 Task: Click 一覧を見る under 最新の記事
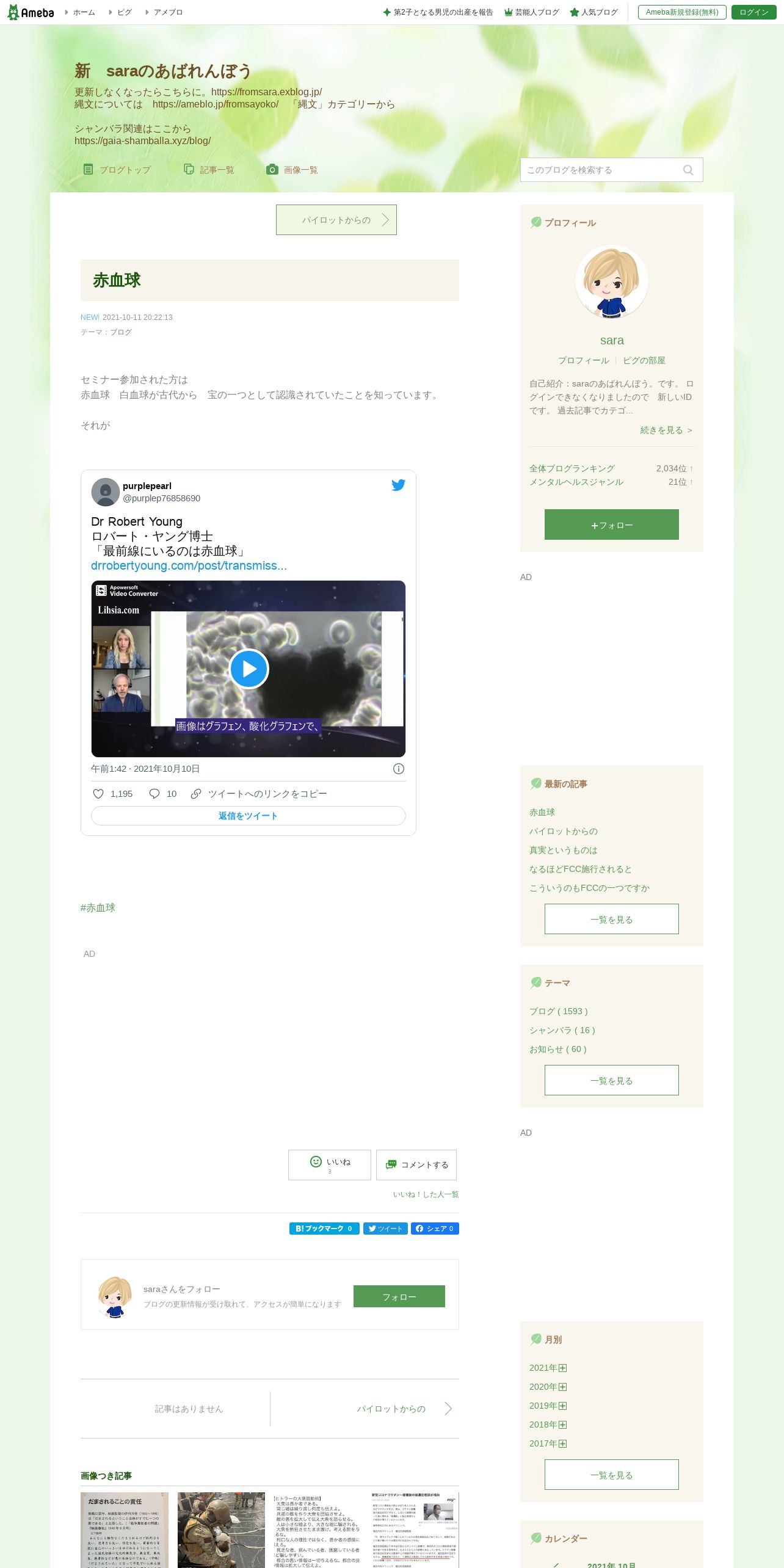tap(612, 919)
